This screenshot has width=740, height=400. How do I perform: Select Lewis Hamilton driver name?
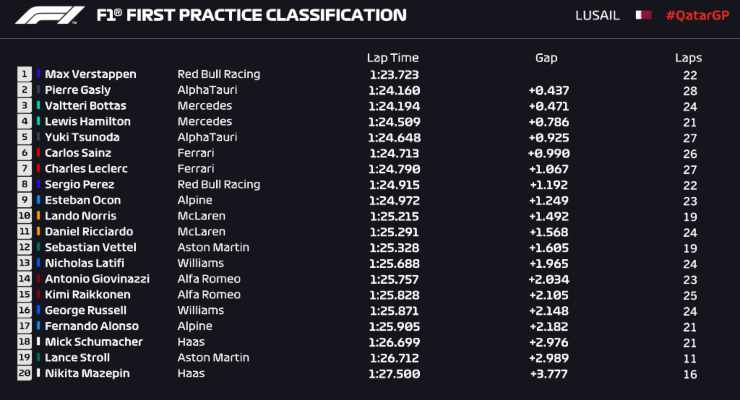(x=88, y=122)
